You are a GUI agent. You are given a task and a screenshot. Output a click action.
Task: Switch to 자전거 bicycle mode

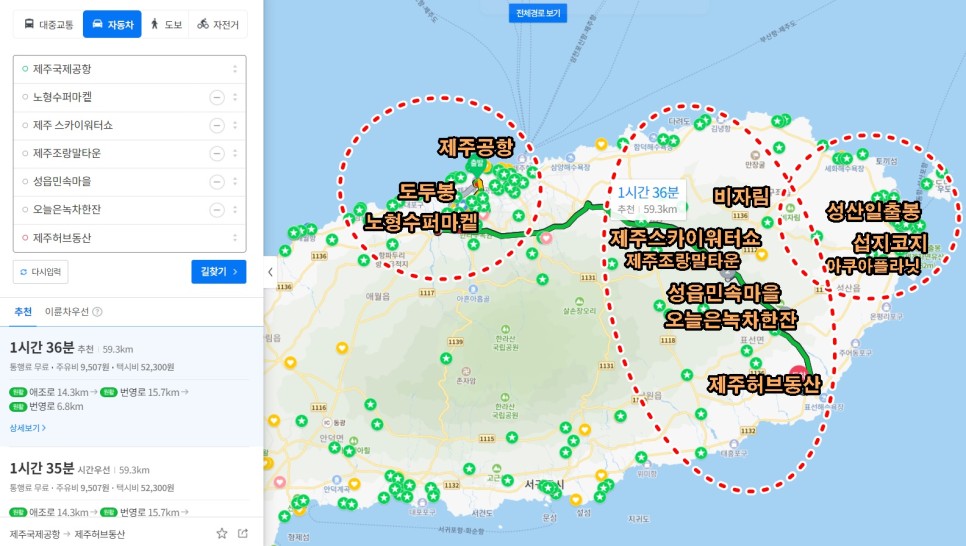coord(218,25)
